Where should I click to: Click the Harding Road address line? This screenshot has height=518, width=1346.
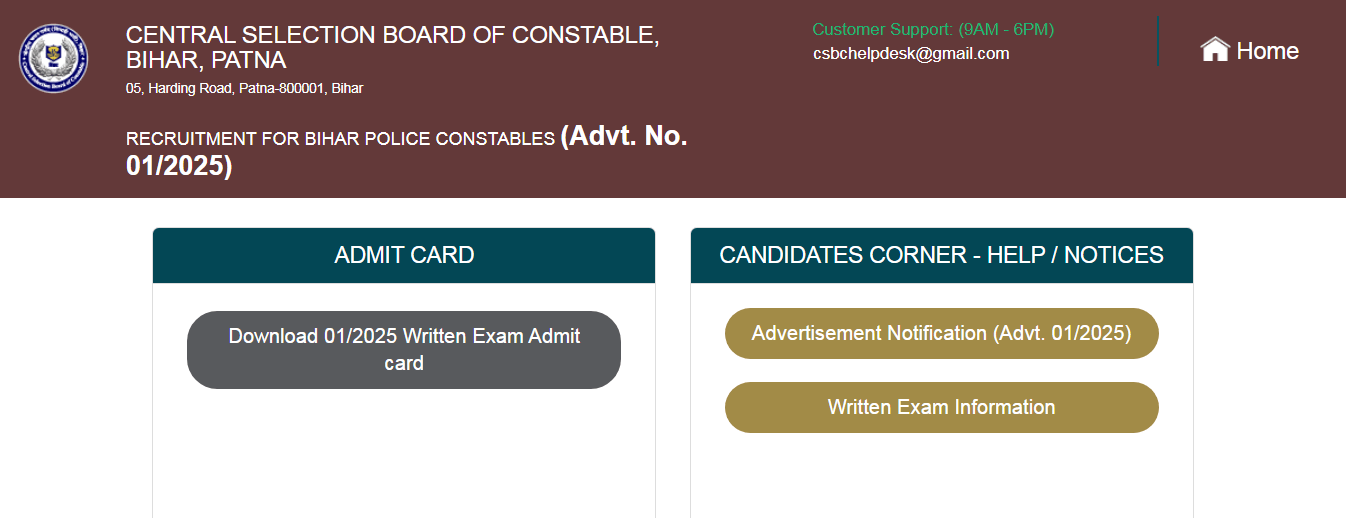[x=244, y=89]
